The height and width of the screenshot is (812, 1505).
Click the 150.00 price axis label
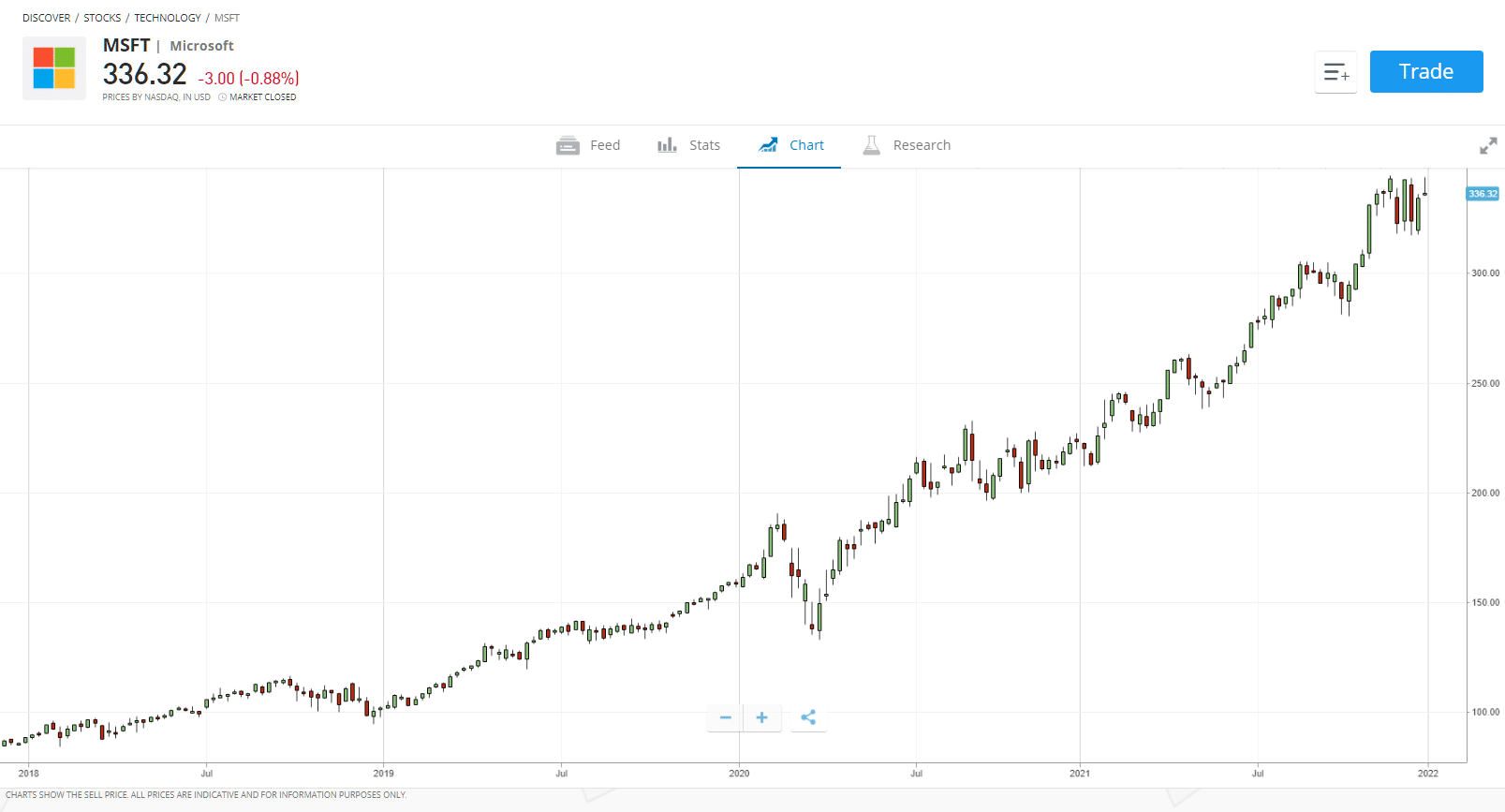pyautogui.click(x=1485, y=602)
